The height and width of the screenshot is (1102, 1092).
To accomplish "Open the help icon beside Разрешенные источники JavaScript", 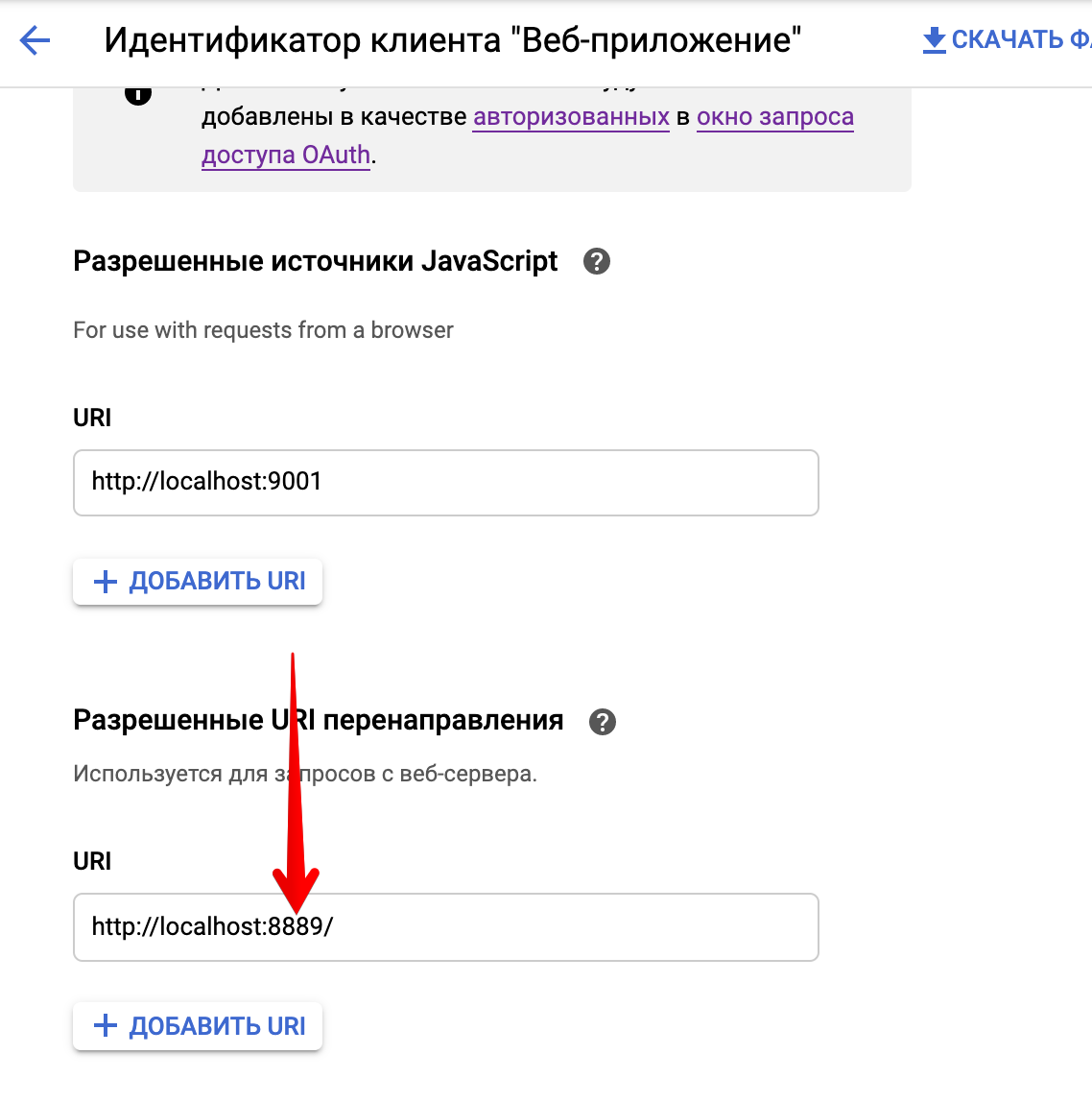I will coord(595,260).
